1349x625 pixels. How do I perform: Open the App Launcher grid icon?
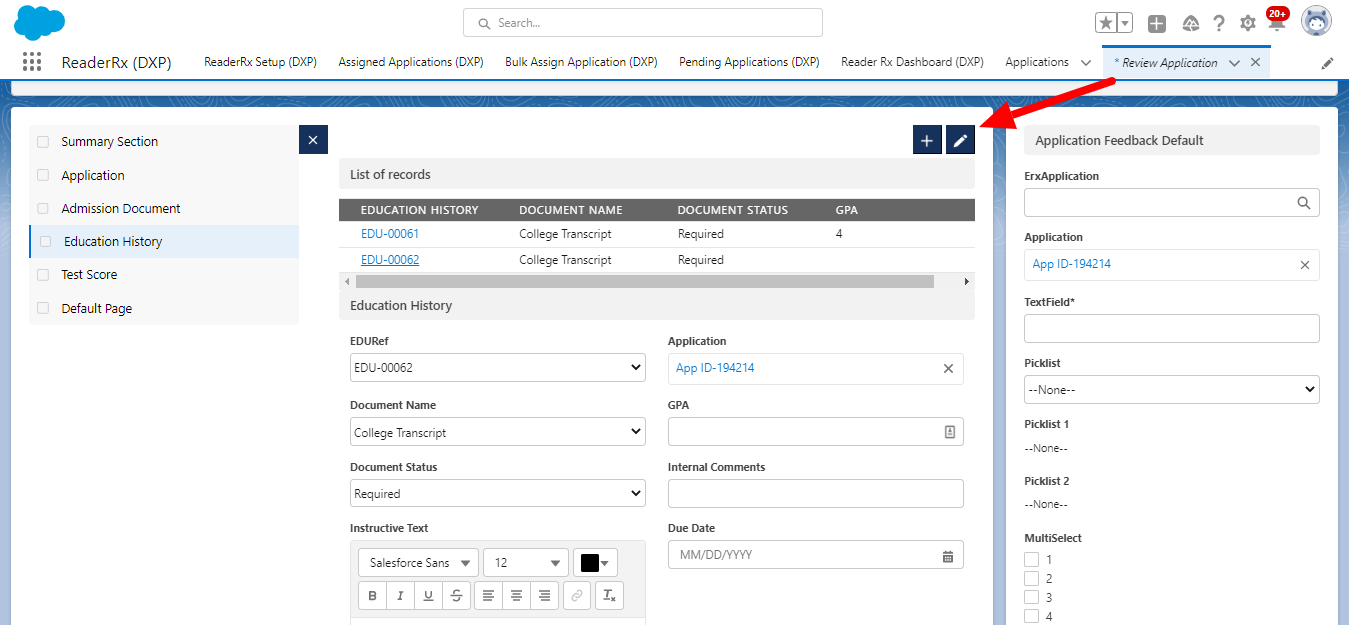point(32,62)
